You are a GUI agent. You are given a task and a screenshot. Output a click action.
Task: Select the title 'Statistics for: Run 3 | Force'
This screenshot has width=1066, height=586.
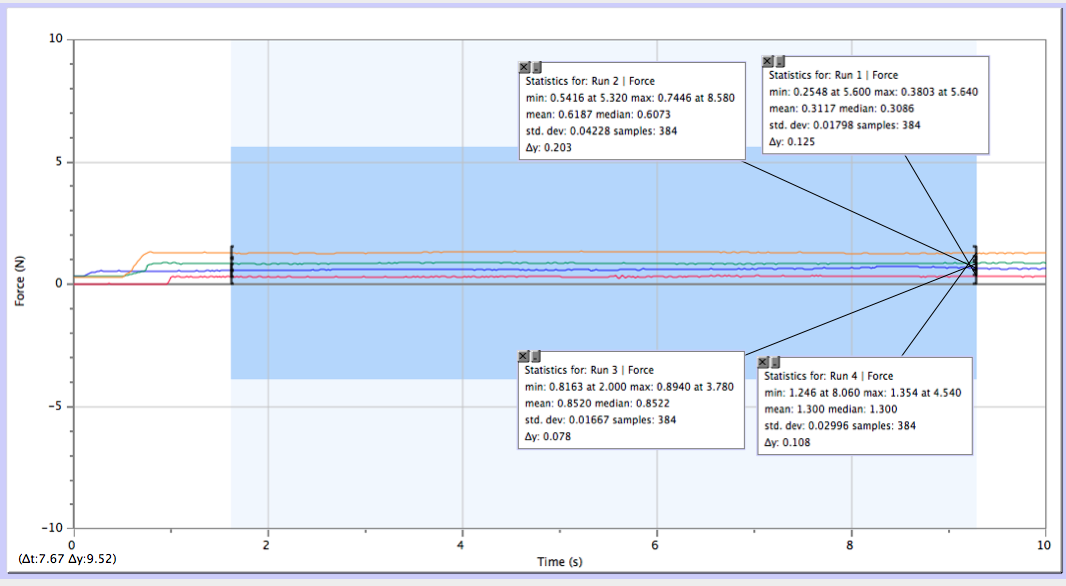589,370
